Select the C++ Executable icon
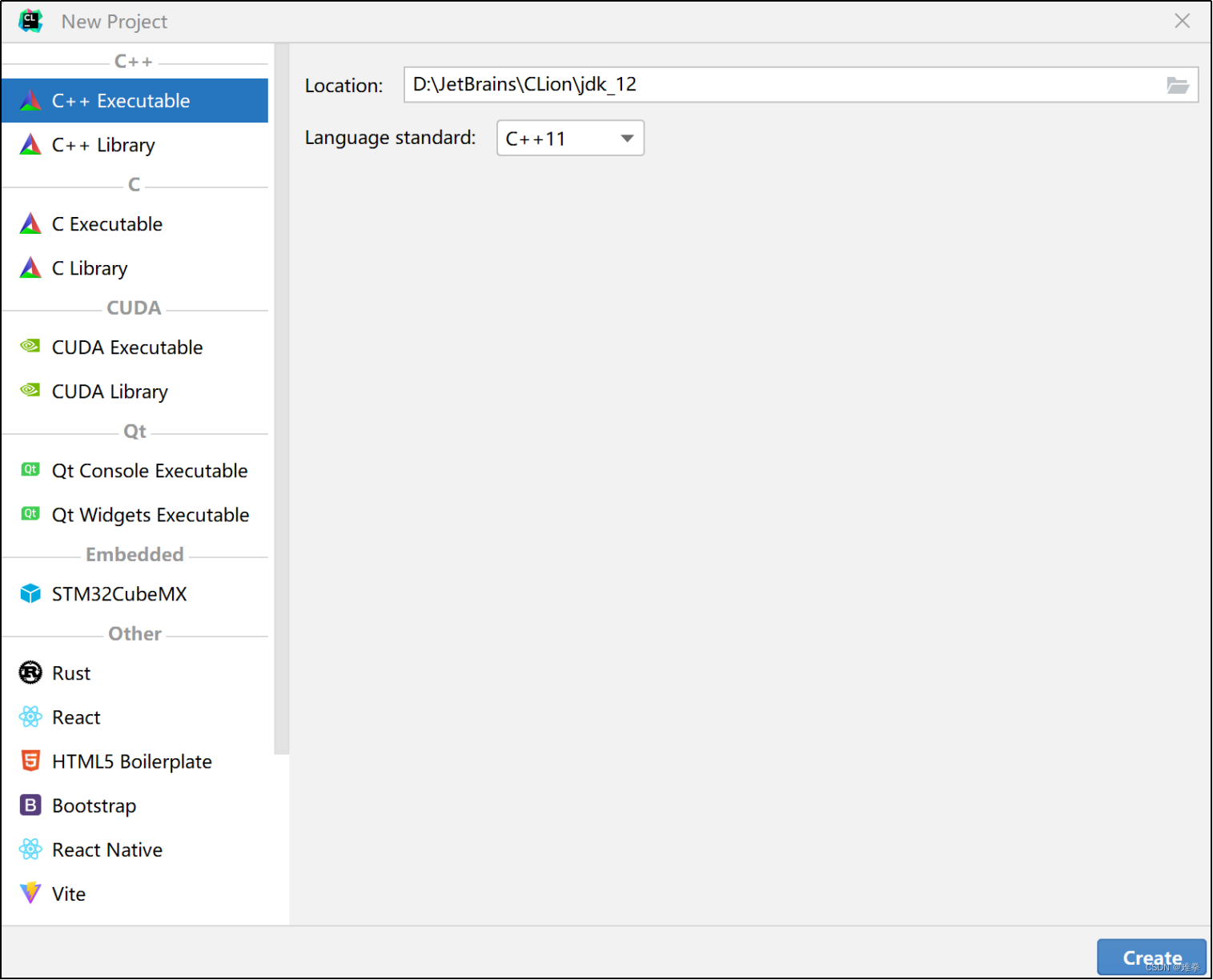Screen dimensions: 1213x980 (x=30, y=101)
